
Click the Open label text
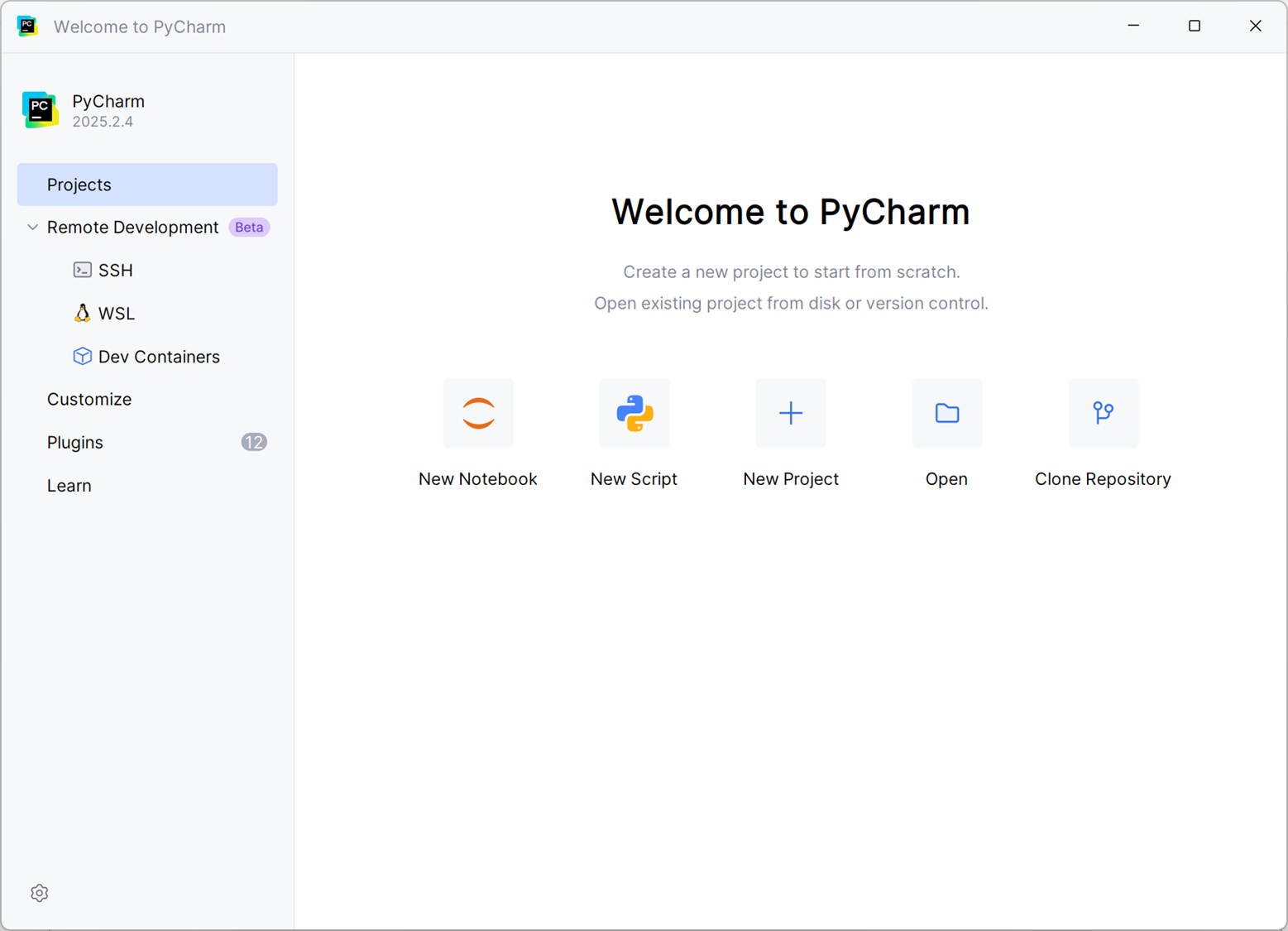click(x=946, y=479)
